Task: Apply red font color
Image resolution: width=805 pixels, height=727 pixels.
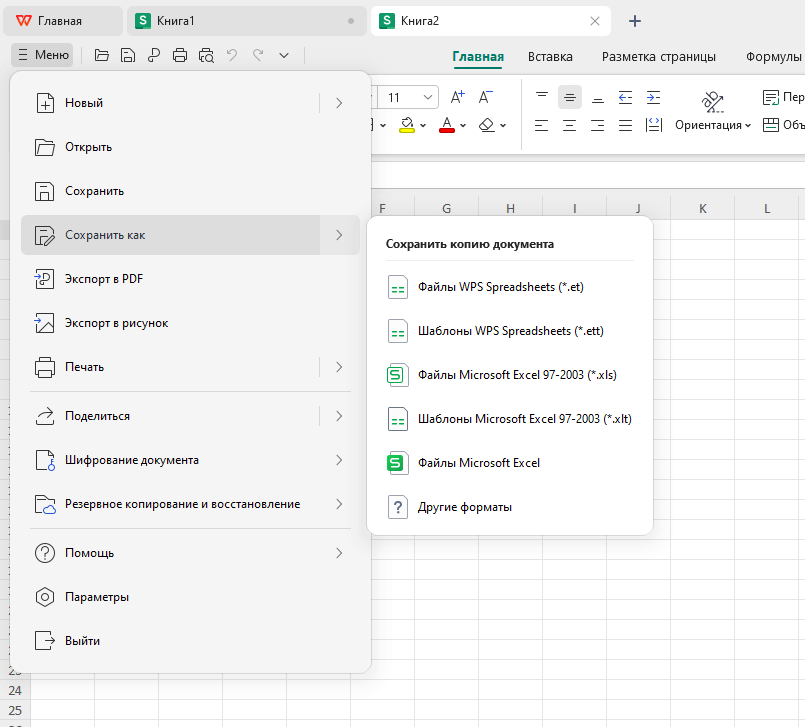Action: [x=447, y=125]
